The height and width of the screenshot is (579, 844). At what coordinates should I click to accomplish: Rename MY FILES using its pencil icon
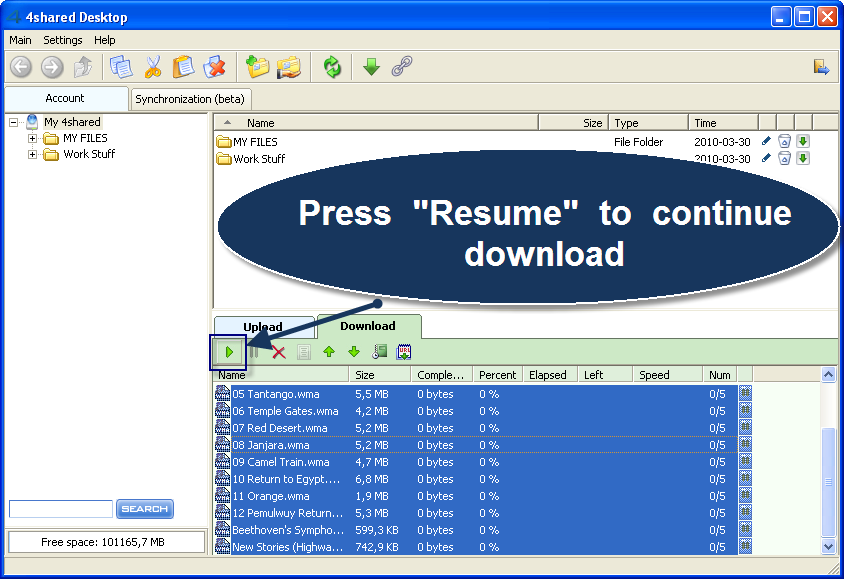tap(766, 142)
